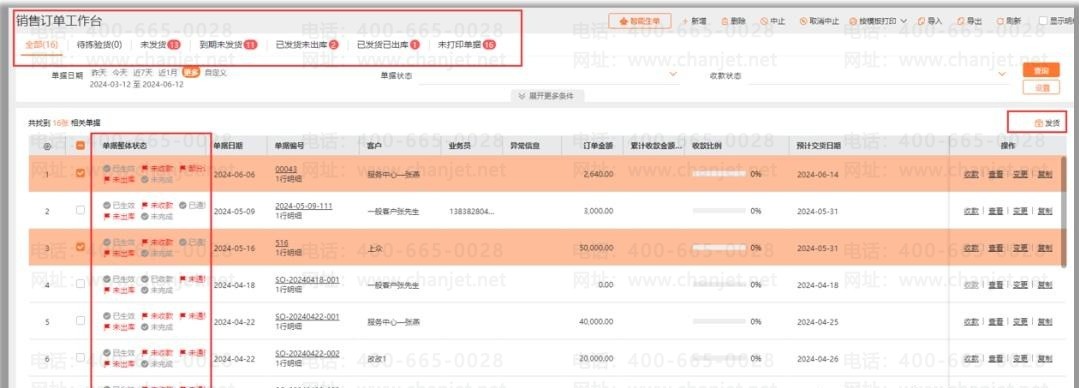Toggle the 显示明细 checkbox
Viewport: 1079px width, 388px height.
click(1043, 21)
